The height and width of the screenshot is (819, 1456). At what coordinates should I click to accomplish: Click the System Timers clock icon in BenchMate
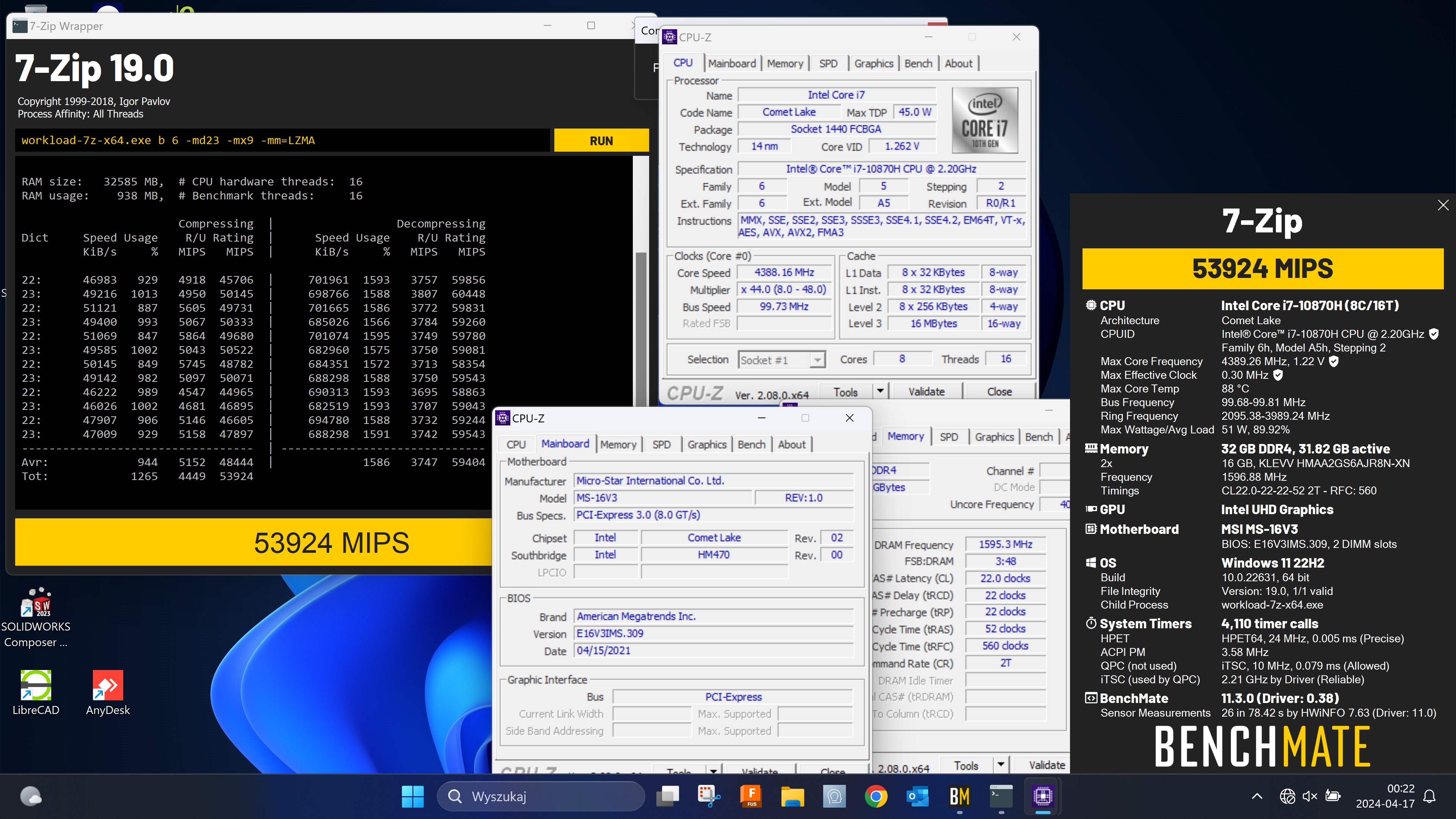click(1091, 623)
